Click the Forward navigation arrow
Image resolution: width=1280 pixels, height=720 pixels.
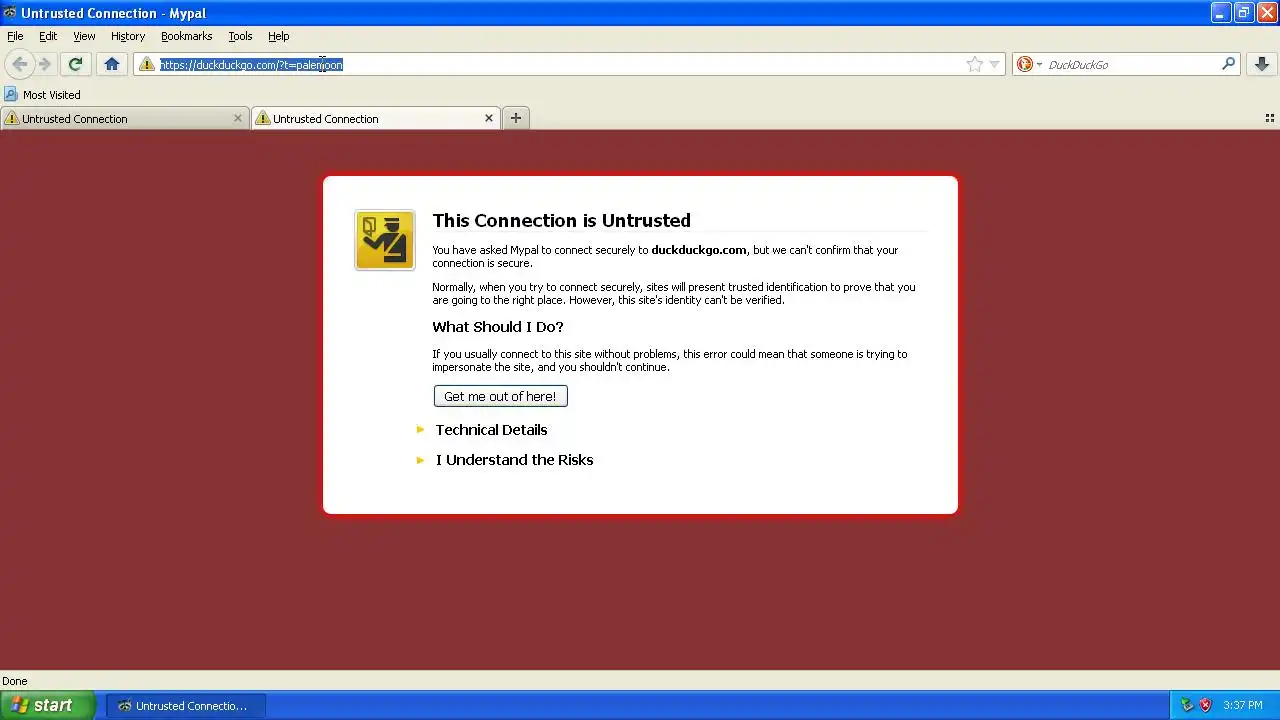[44, 64]
